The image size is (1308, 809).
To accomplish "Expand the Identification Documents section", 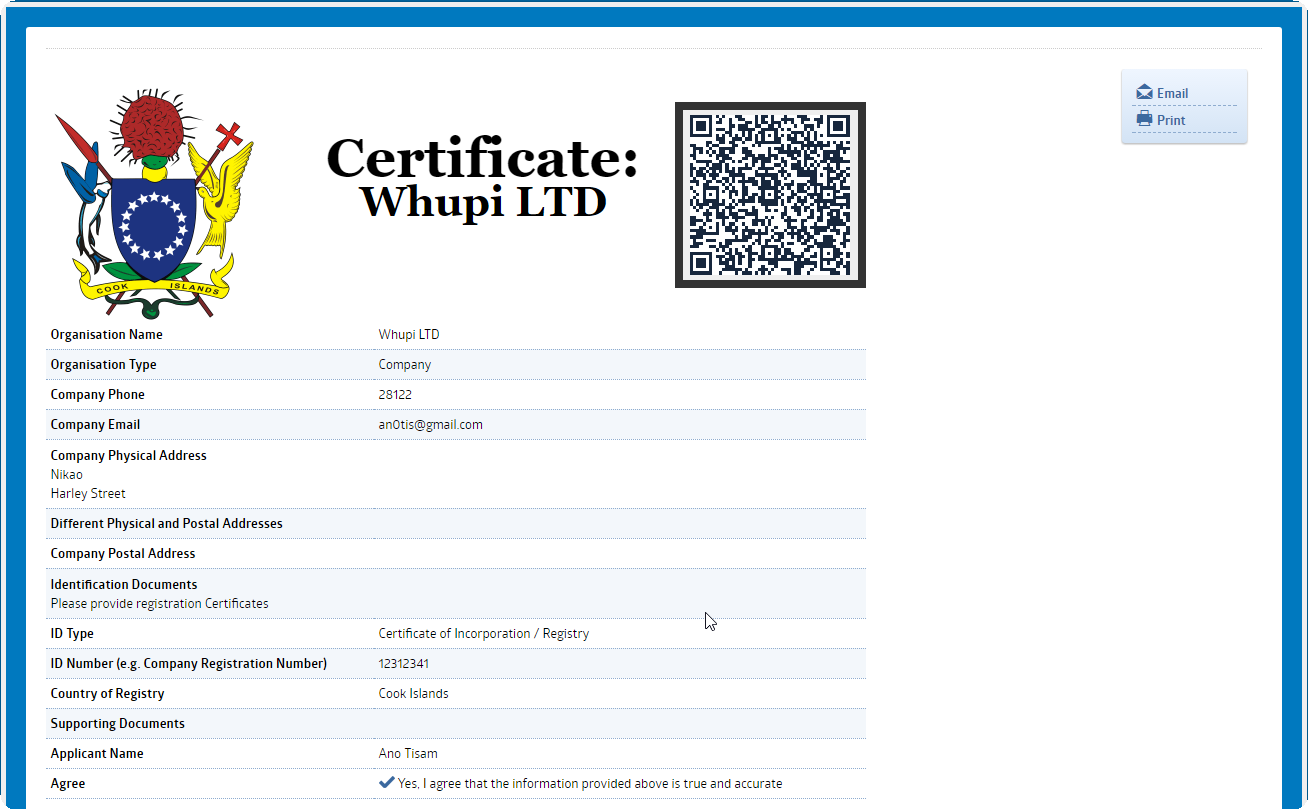I will tap(123, 584).
